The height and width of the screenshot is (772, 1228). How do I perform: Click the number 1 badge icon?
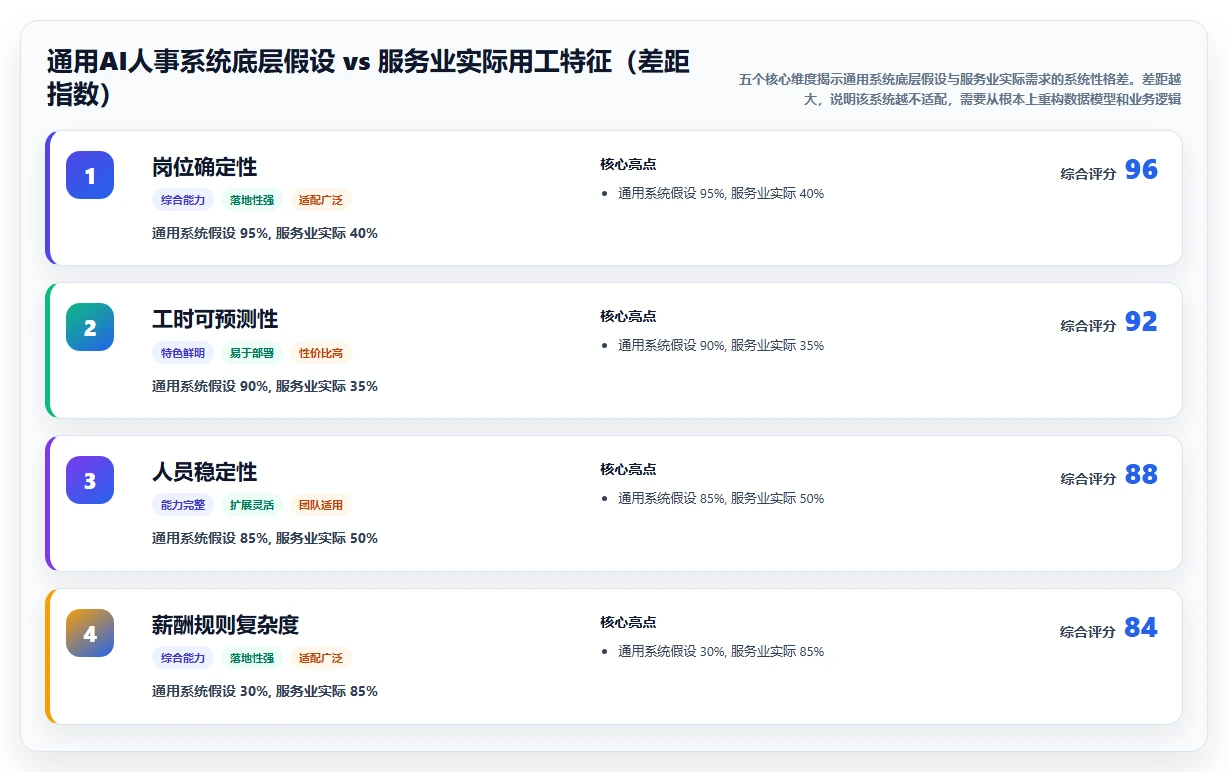(x=90, y=175)
